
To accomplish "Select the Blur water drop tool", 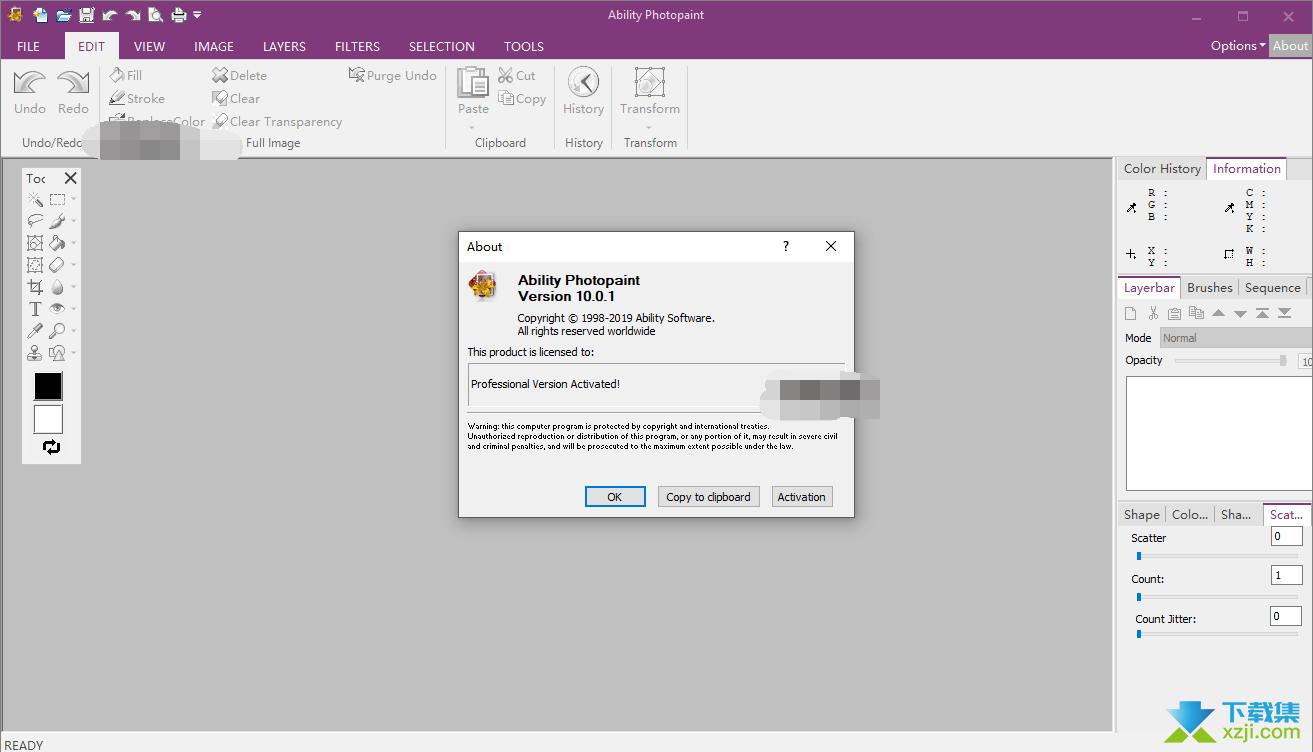I will click(57, 287).
